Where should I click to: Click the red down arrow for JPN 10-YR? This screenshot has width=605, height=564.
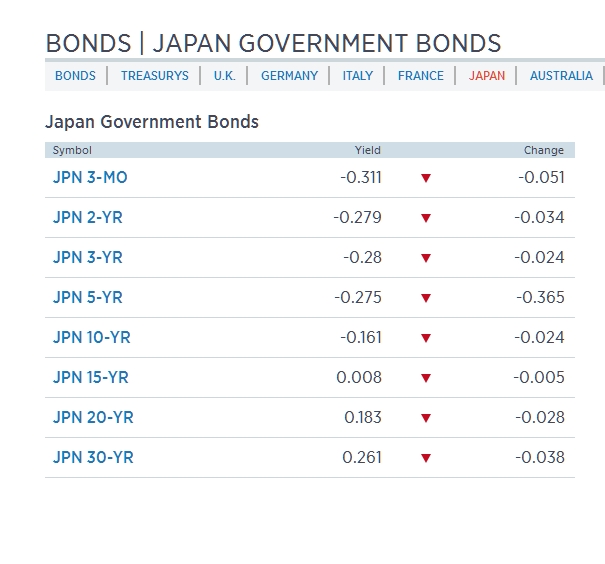pyautogui.click(x=425, y=338)
